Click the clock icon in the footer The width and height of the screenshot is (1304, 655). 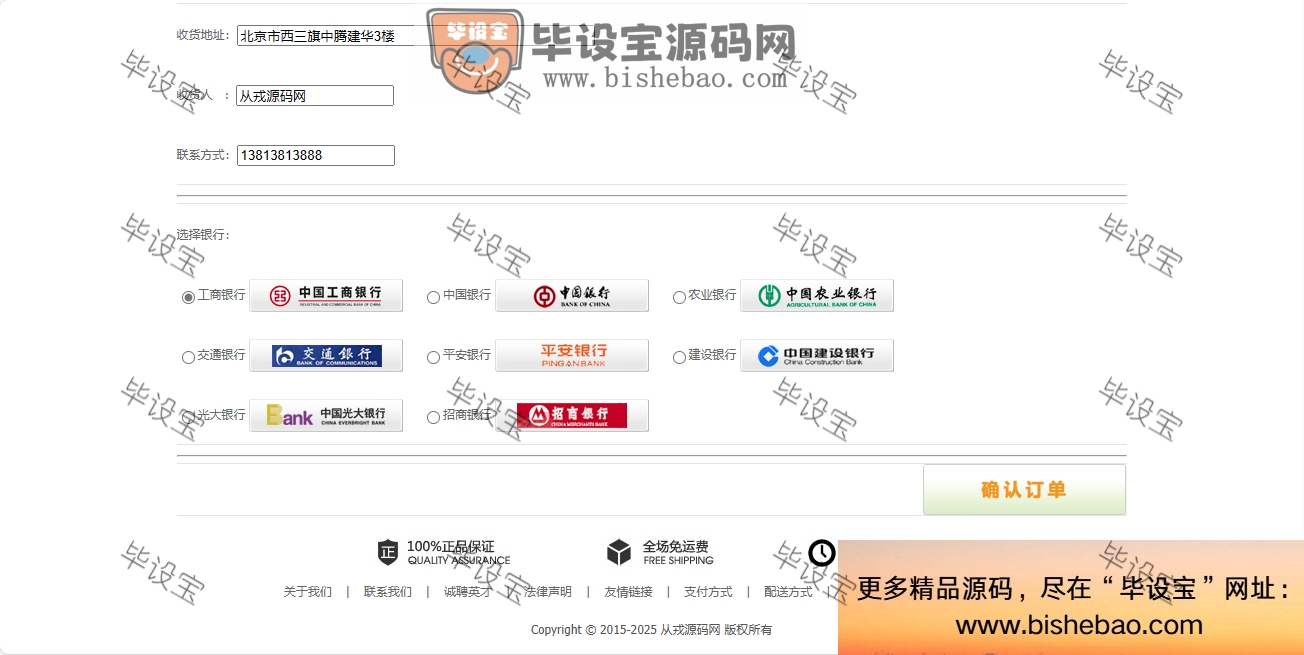pyautogui.click(x=822, y=552)
